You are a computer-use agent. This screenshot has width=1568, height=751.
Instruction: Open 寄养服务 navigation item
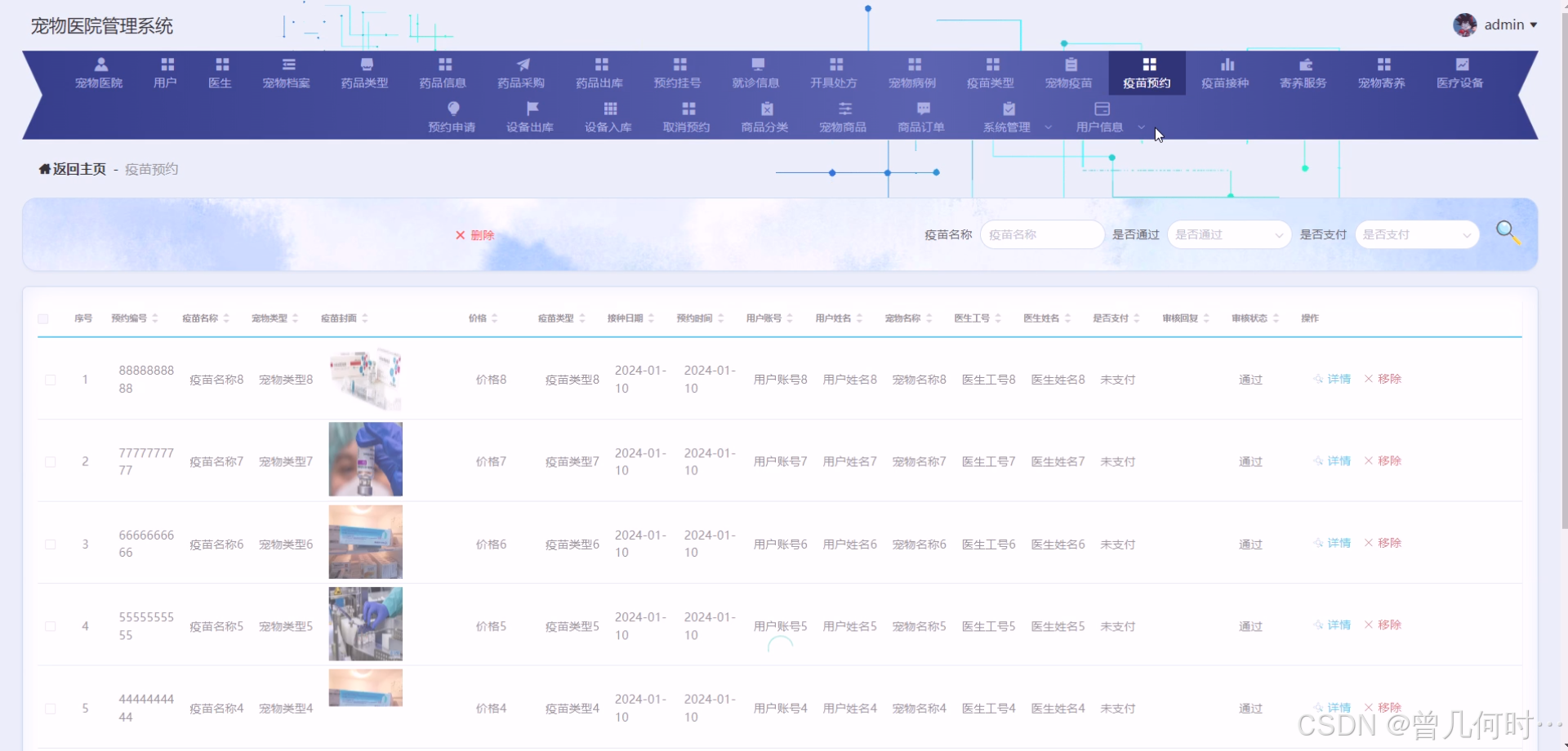pyautogui.click(x=1304, y=73)
